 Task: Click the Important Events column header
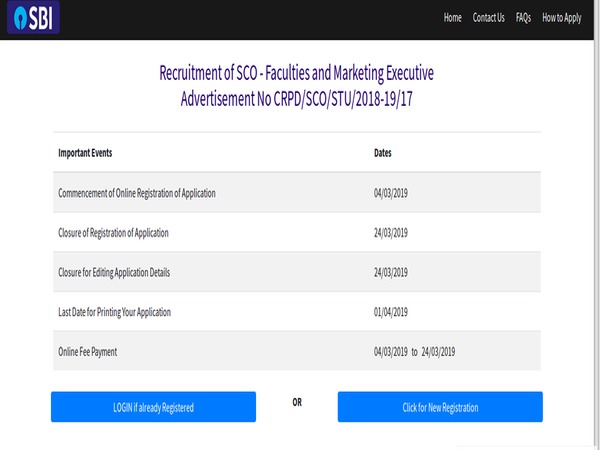point(86,153)
